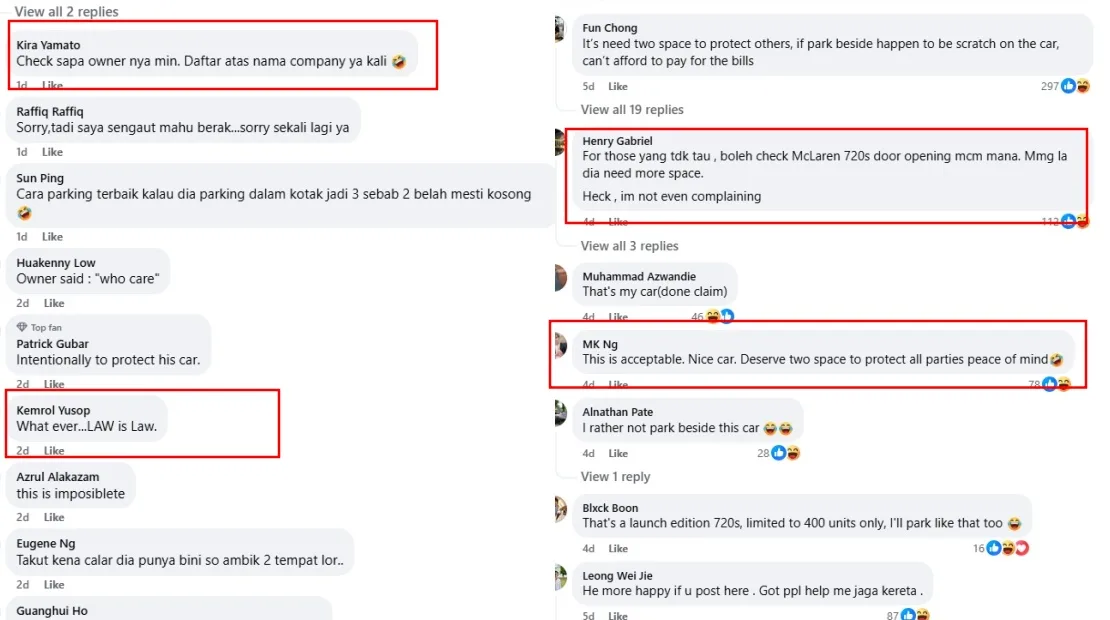Like Huakenny Low's comment
The width and height of the screenshot is (1110, 620).
coord(53,303)
